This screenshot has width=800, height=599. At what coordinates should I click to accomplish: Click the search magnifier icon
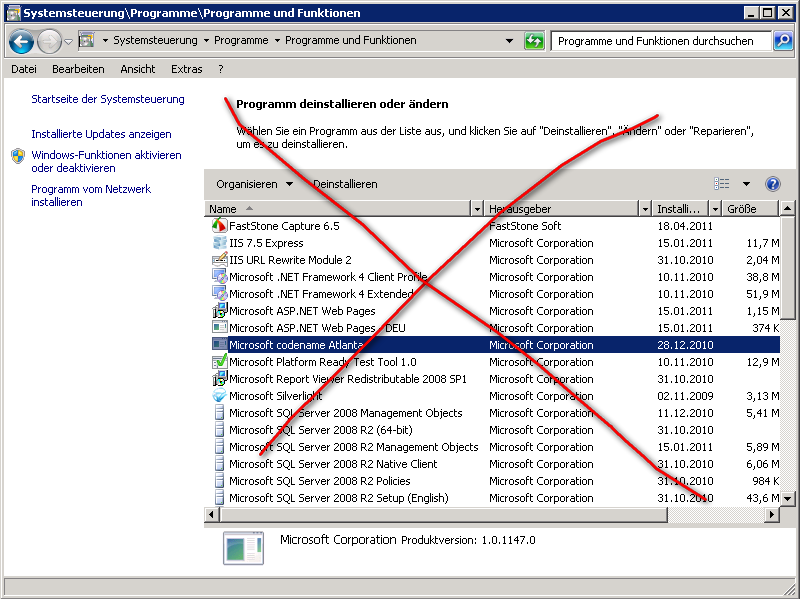(780, 41)
